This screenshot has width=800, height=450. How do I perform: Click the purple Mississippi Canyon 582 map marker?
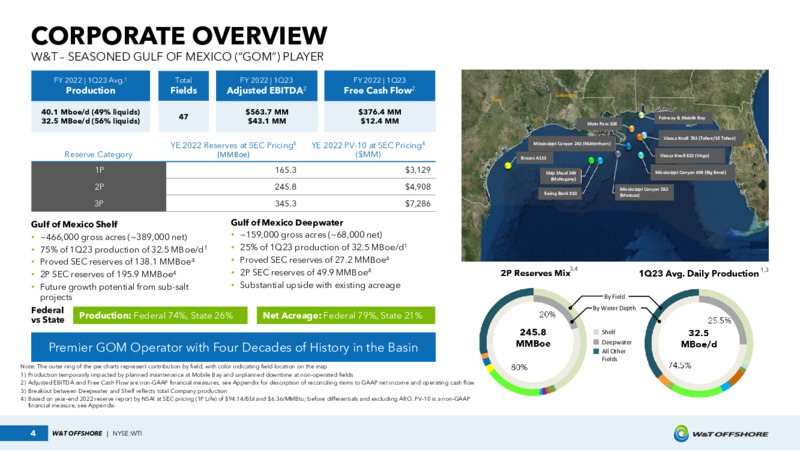618,154
